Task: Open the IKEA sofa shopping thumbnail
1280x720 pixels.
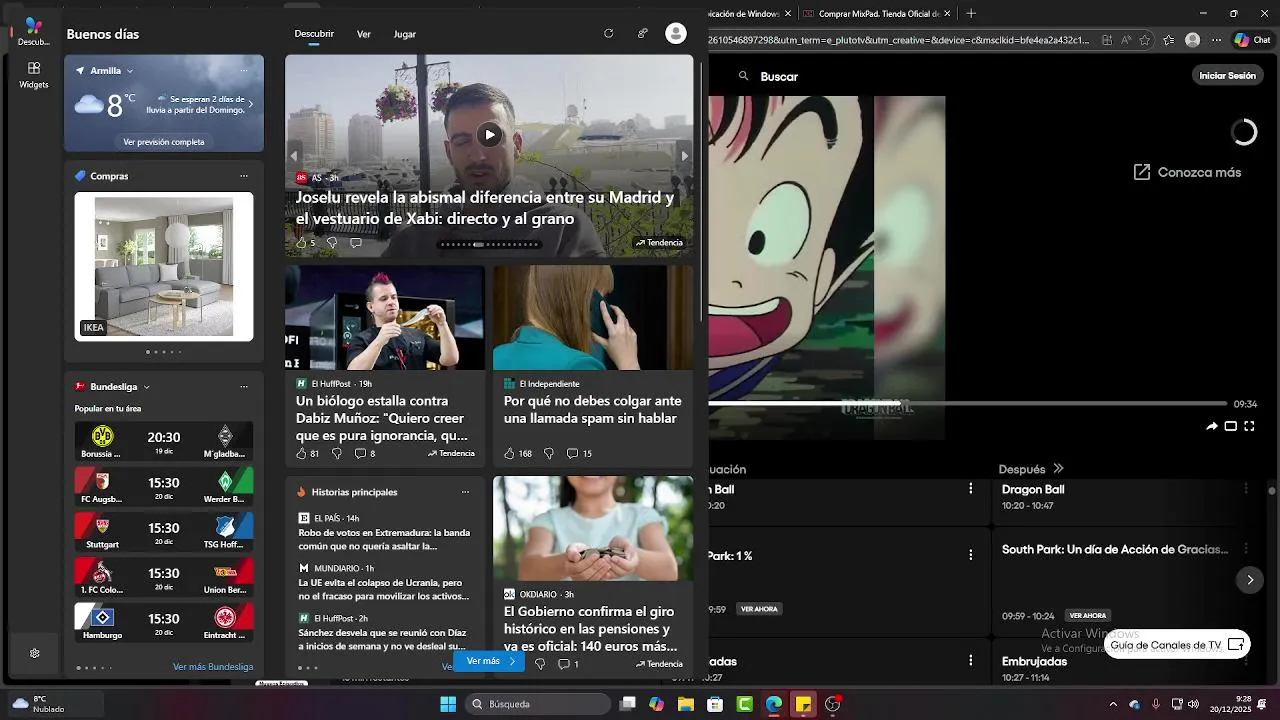Action: point(164,267)
